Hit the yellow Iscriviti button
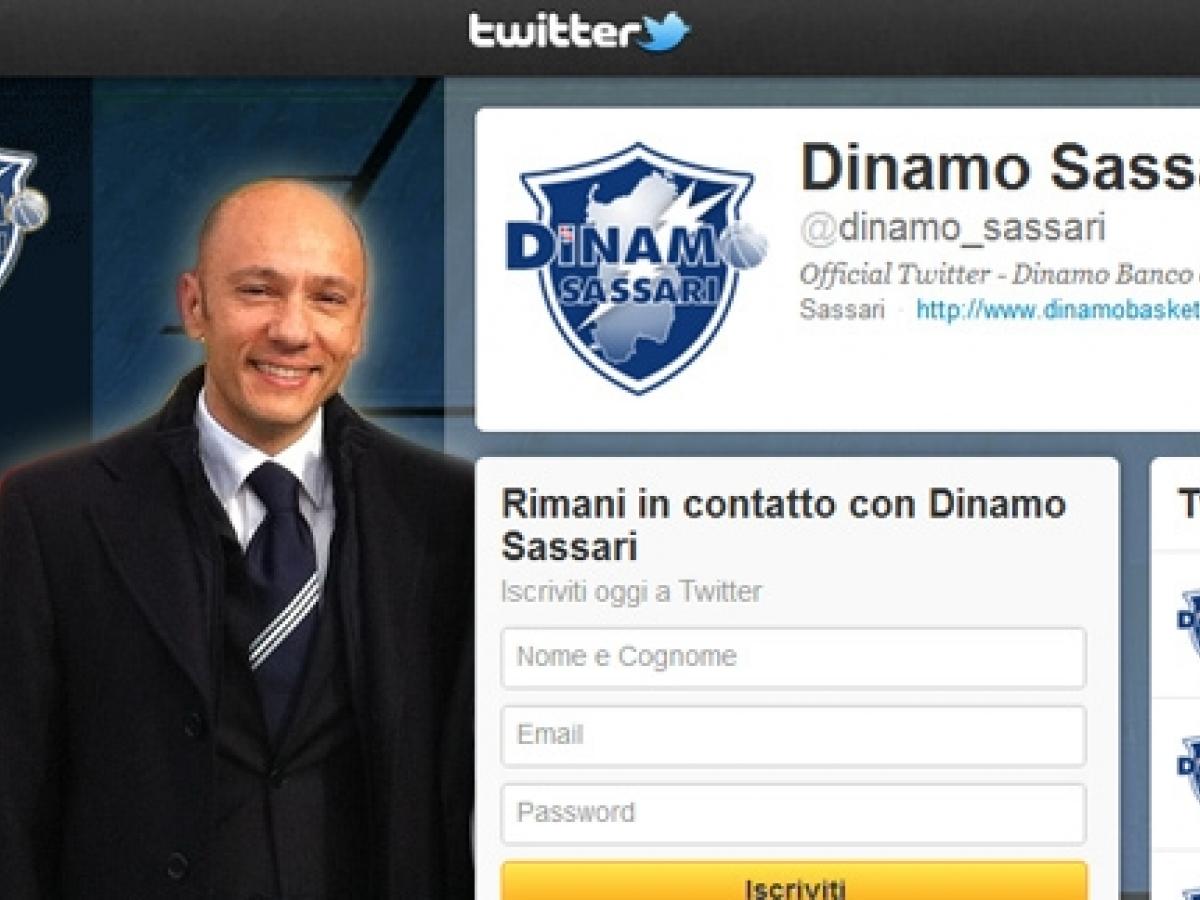This screenshot has width=1200, height=900. pos(794,881)
